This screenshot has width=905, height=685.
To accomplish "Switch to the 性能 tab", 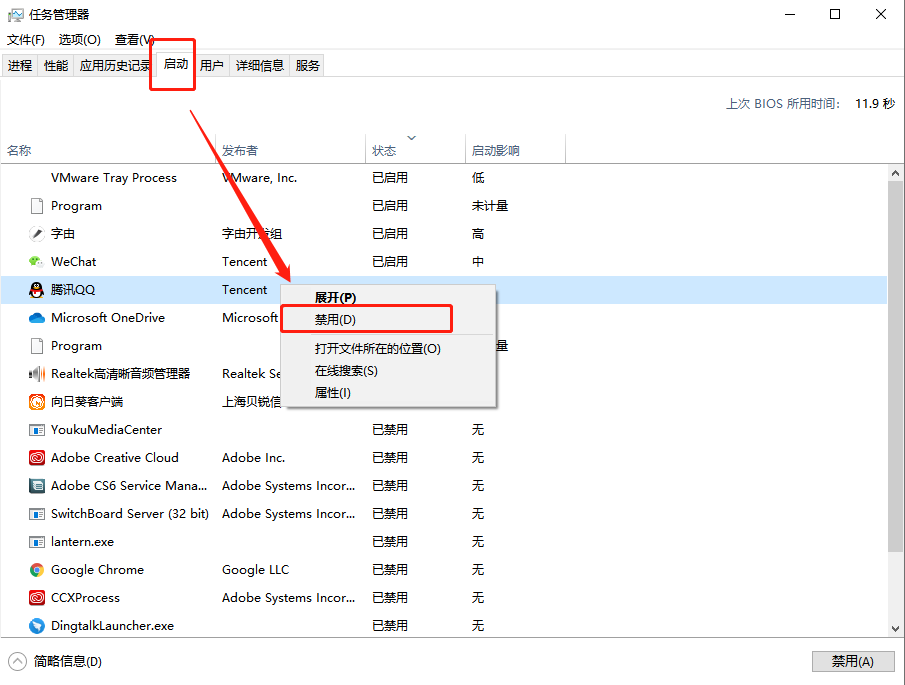I will pyautogui.click(x=56, y=66).
